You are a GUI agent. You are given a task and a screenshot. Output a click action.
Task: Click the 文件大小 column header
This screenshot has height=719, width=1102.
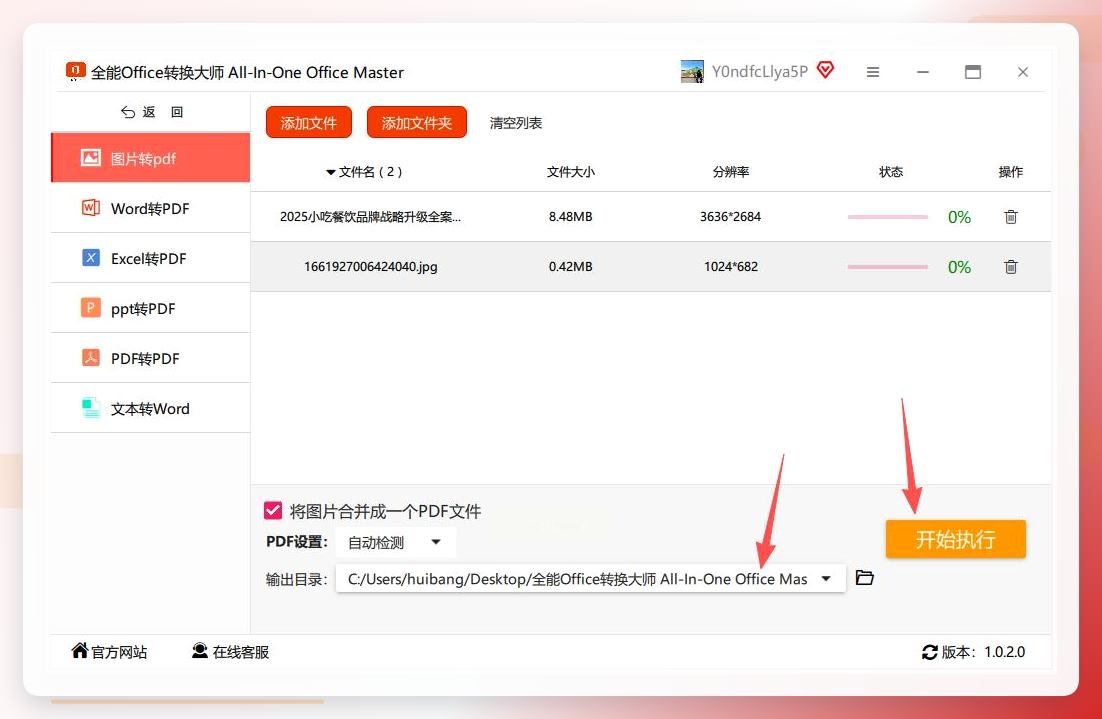coord(571,172)
